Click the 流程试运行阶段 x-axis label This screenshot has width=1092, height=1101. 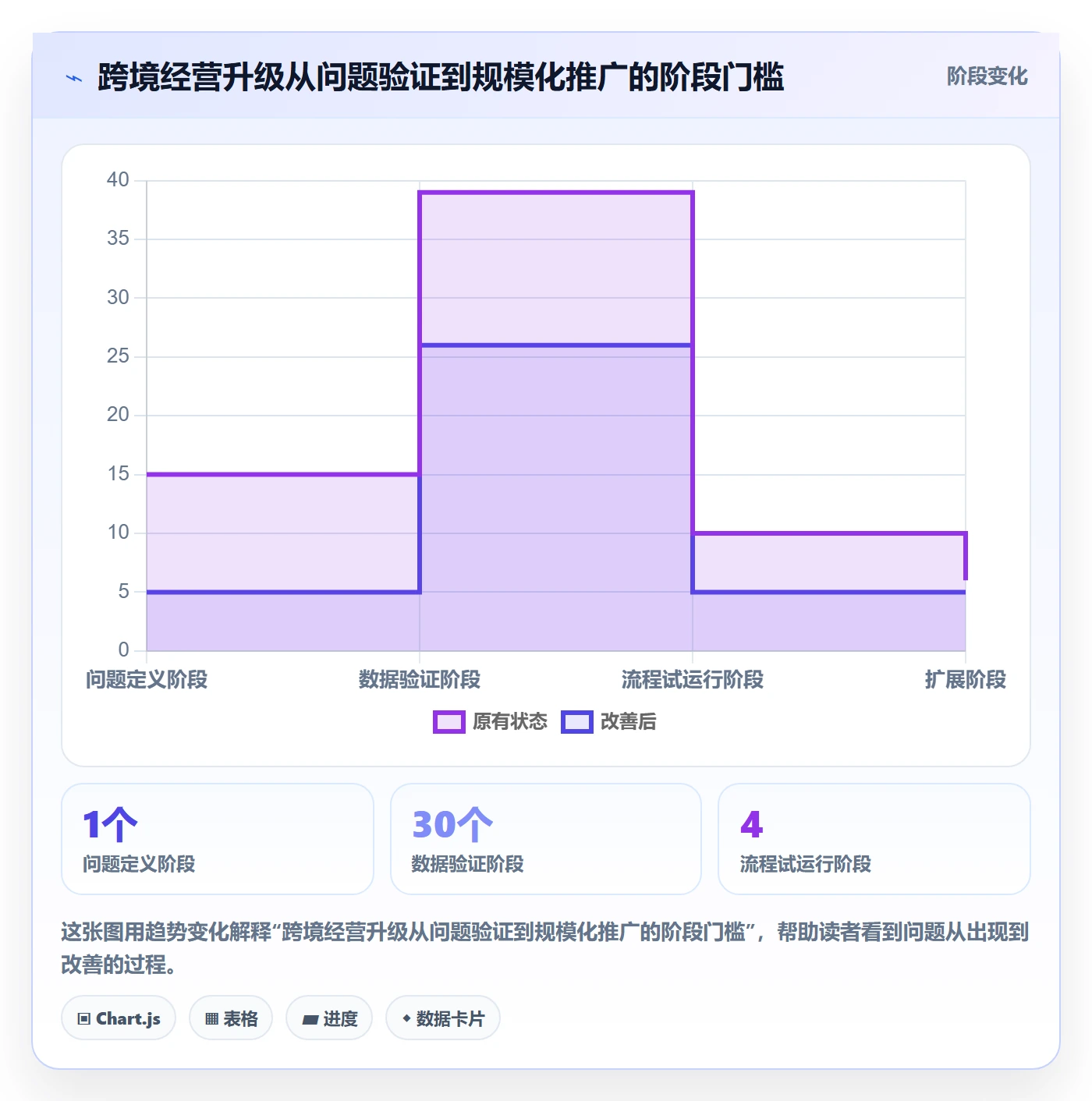(693, 680)
